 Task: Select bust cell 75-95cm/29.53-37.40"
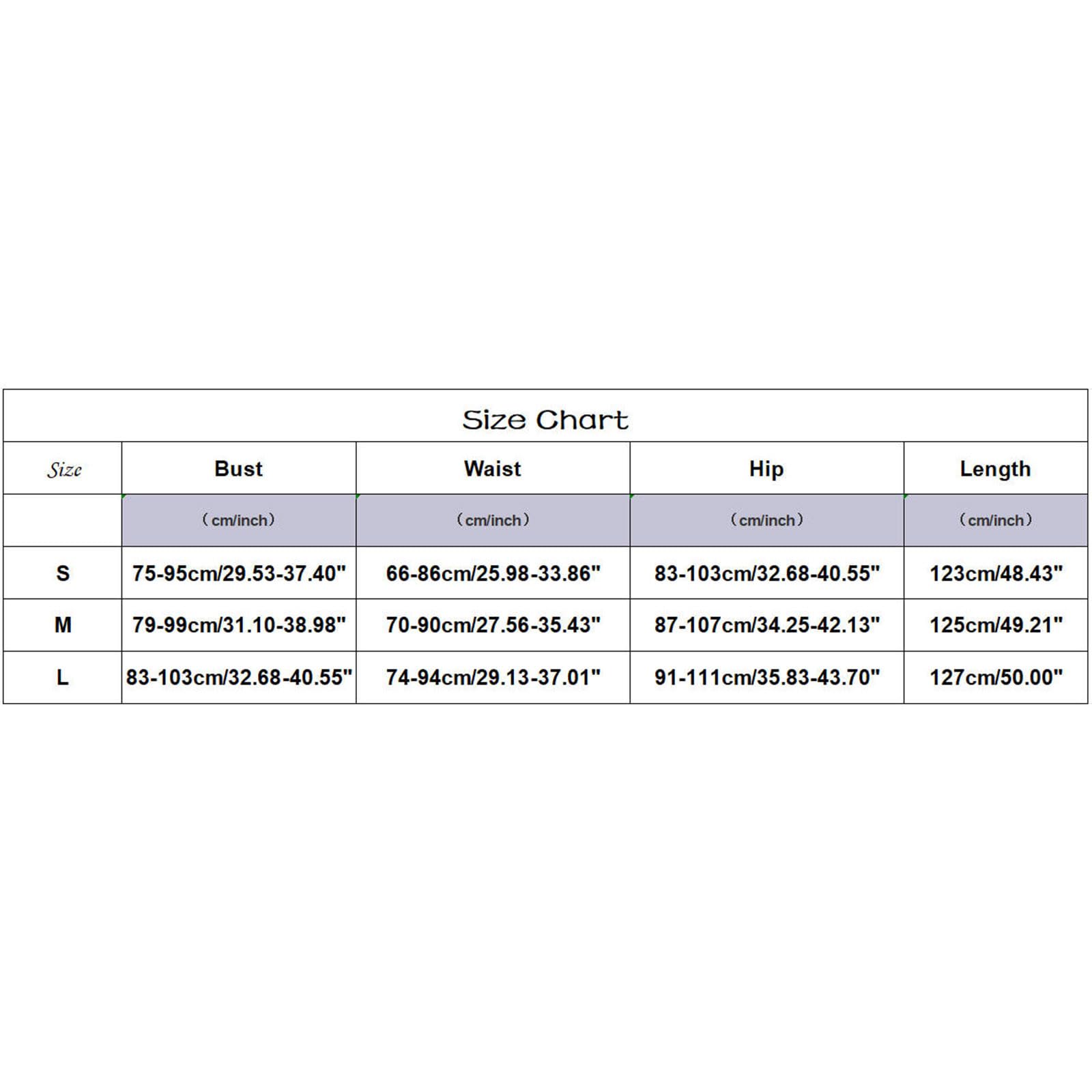pyautogui.click(x=239, y=573)
